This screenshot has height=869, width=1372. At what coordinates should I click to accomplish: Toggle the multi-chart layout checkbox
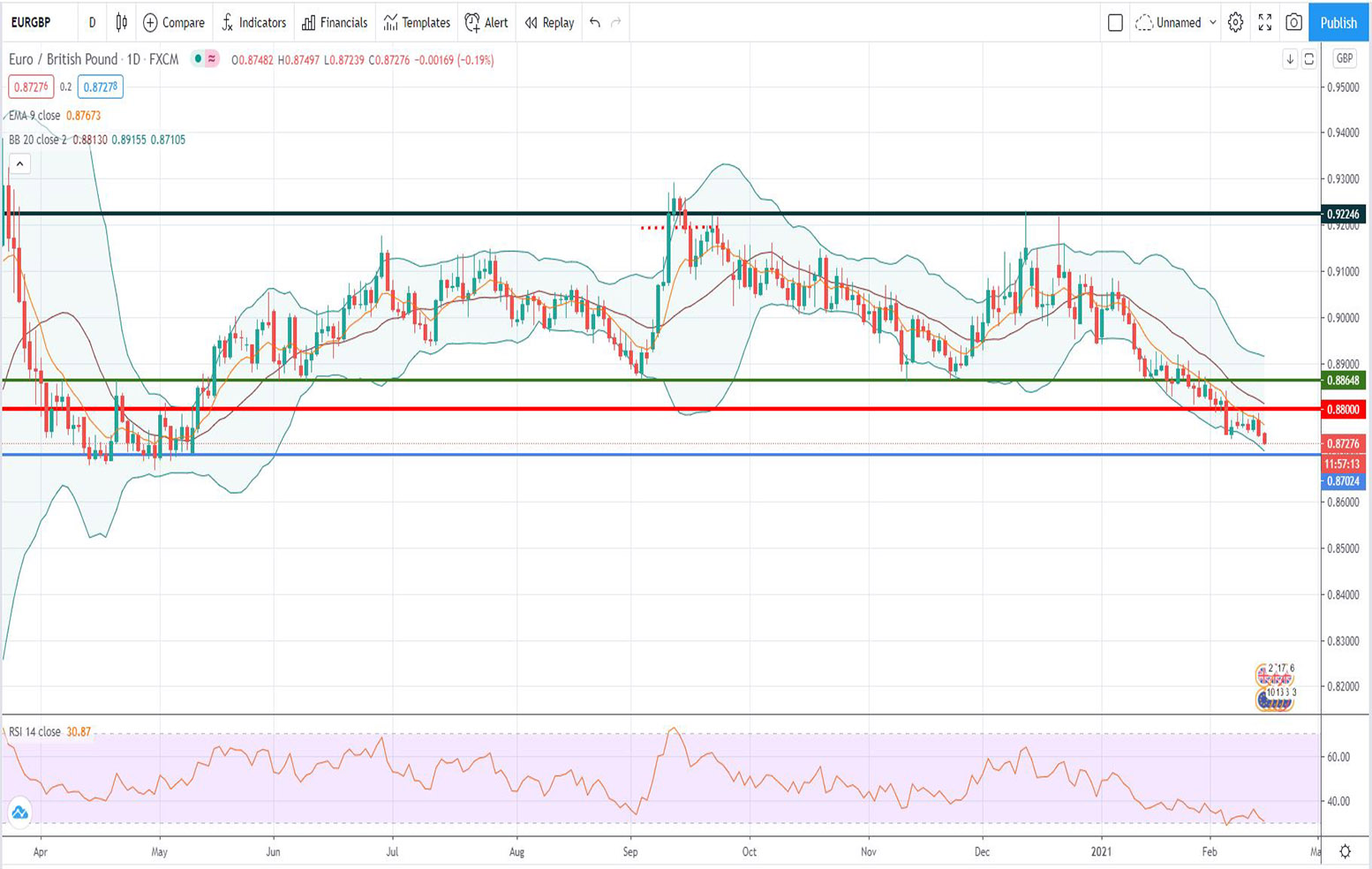[1114, 23]
